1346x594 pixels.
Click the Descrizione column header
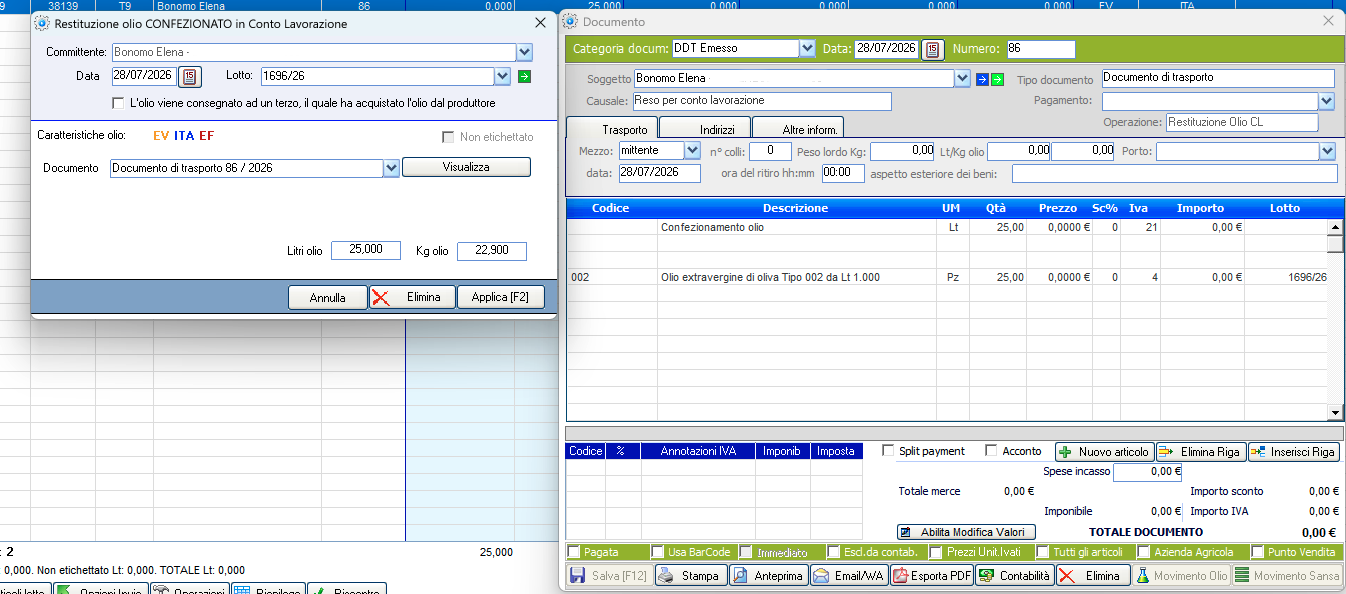[795, 208]
